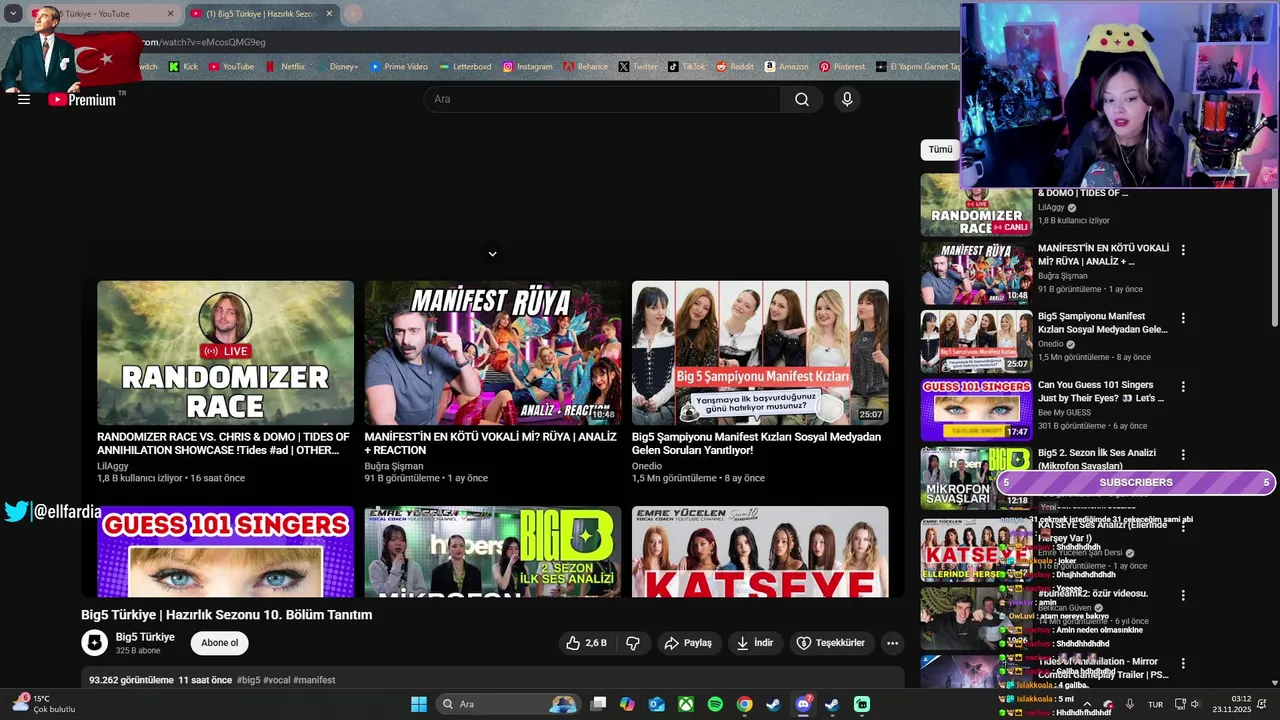Viewport: 1280px width, 720px height.
Task: Focus the YouTube 'Ara' search field
Action: pos(602,99)
